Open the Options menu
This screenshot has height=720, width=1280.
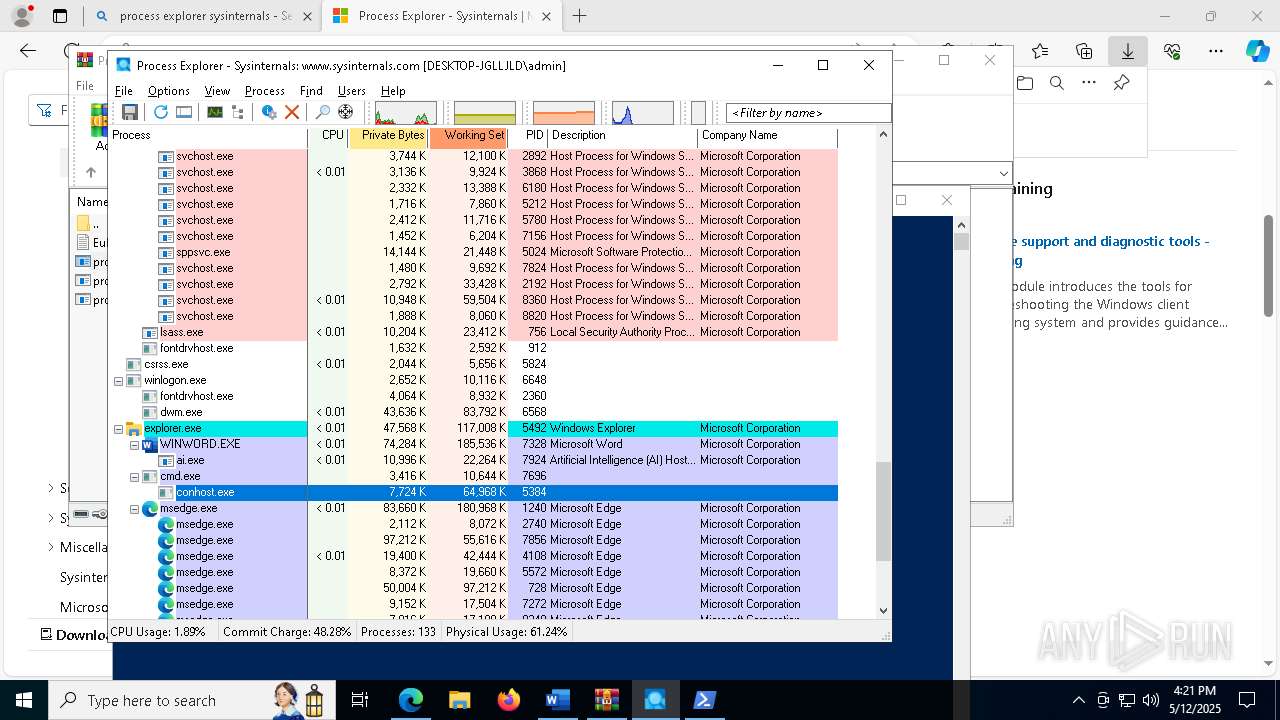[x=168, y=90]
